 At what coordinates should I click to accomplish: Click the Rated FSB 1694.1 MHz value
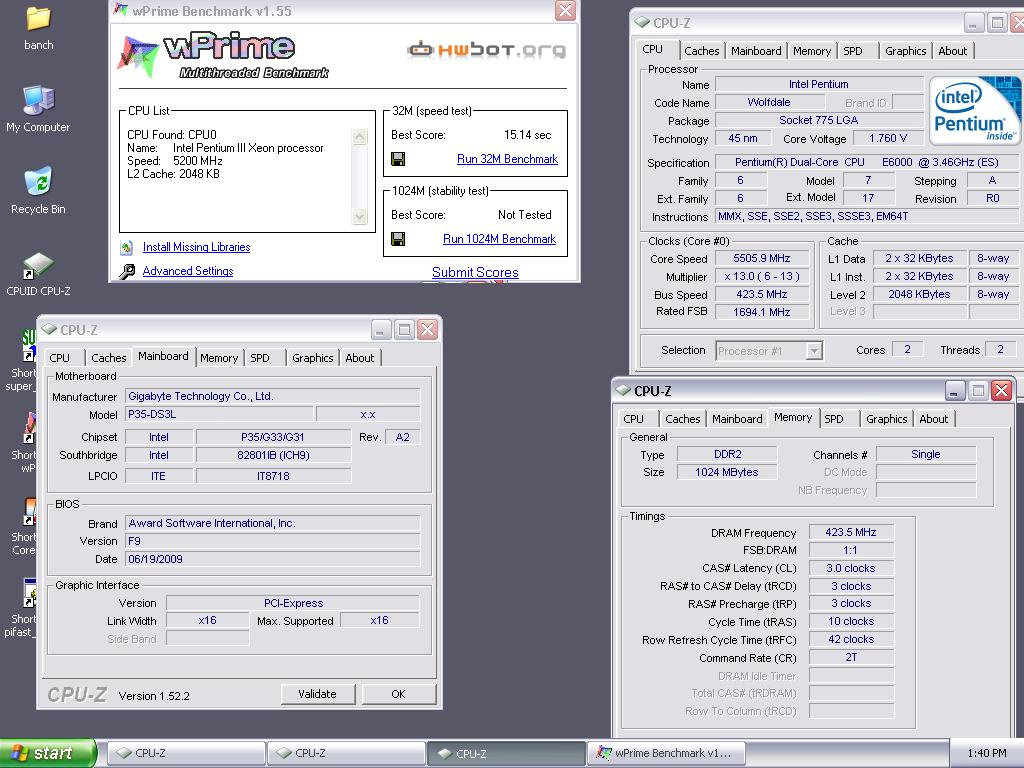(762, 312)
